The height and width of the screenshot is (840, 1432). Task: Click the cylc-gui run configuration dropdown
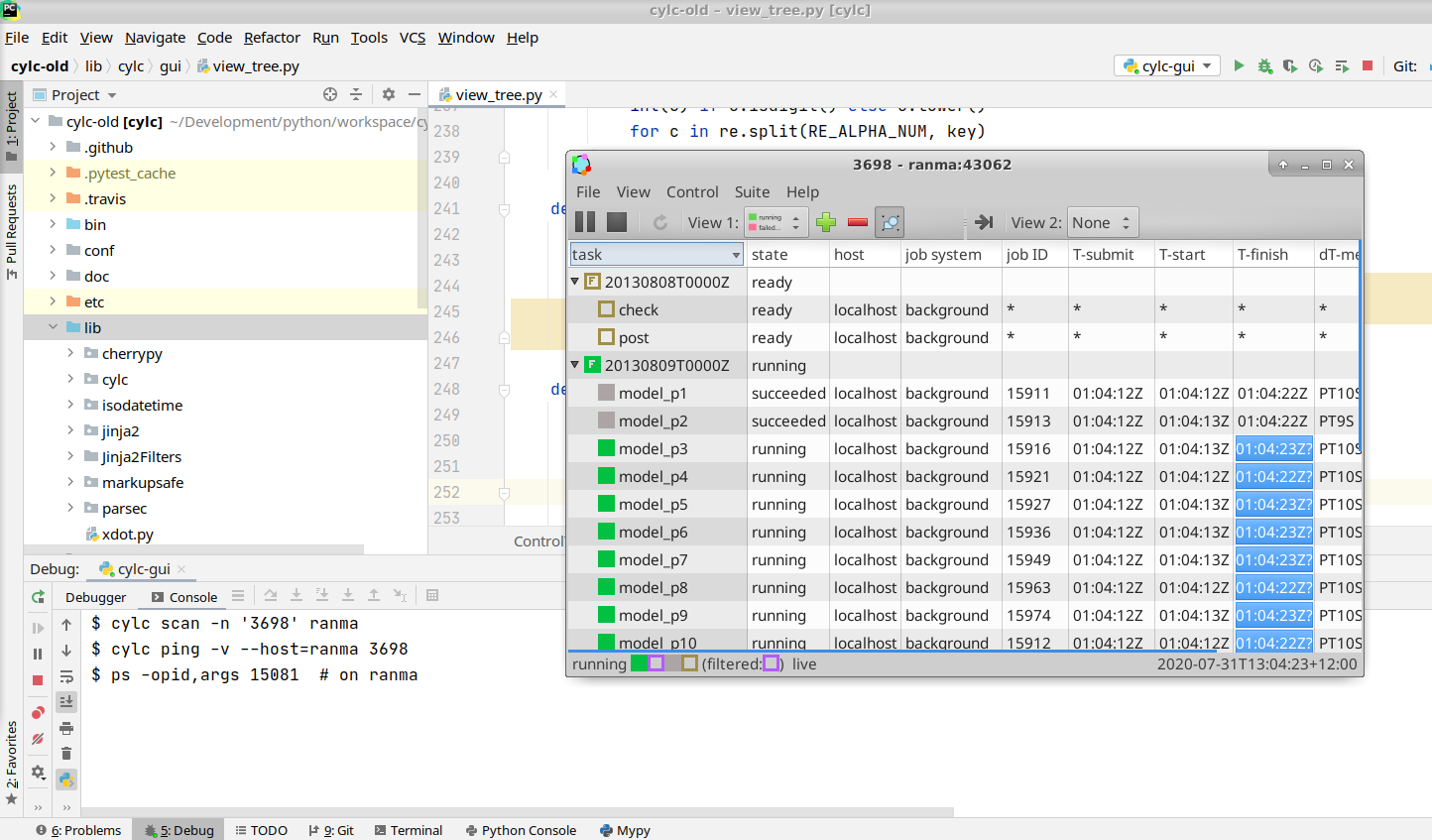1166,64
